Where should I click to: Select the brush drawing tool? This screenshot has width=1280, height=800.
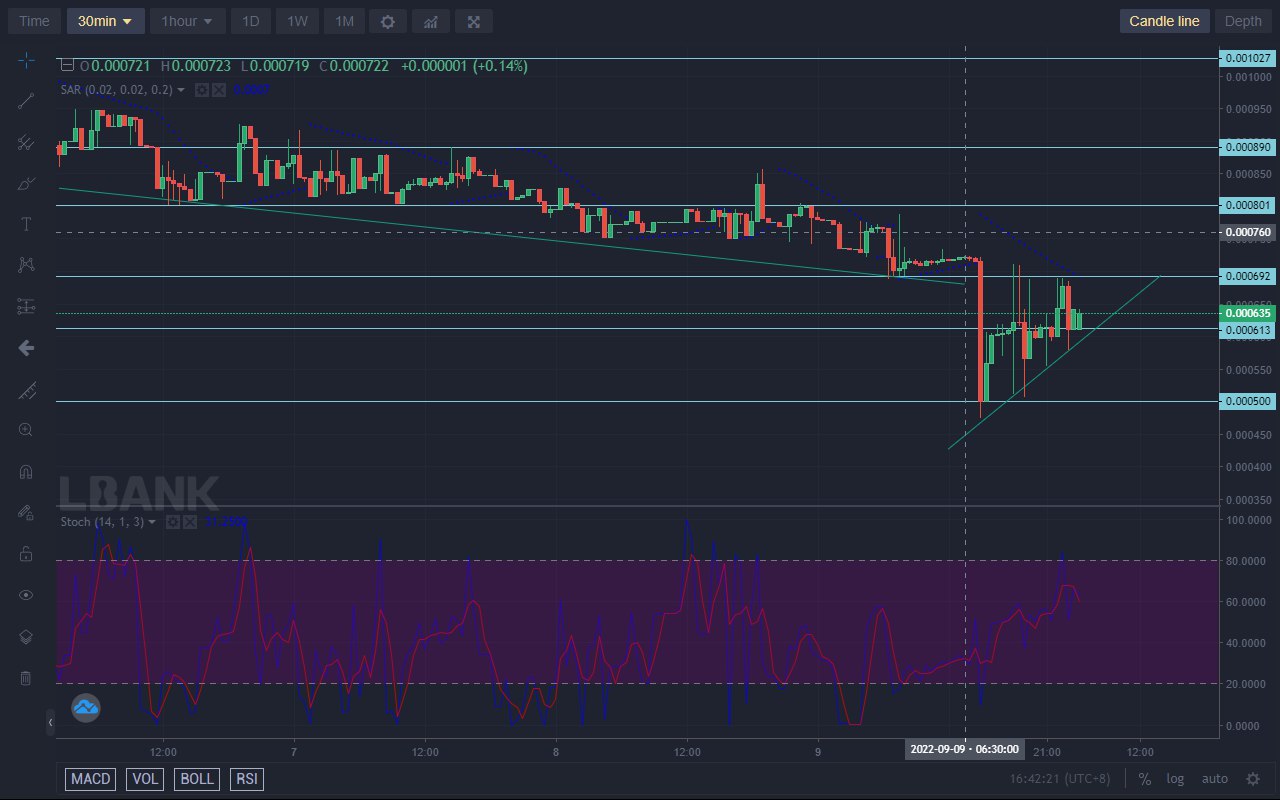click(26, 183)
